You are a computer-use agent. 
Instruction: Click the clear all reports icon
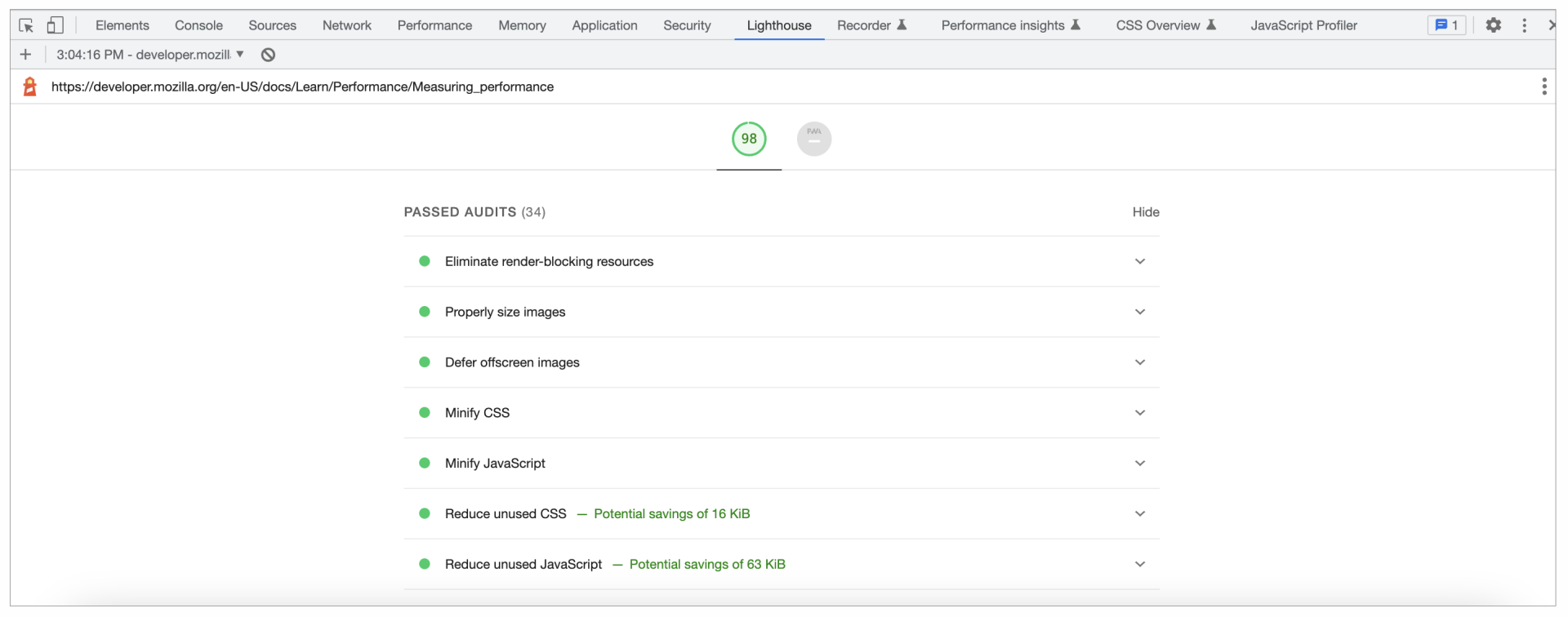point(268,55)
